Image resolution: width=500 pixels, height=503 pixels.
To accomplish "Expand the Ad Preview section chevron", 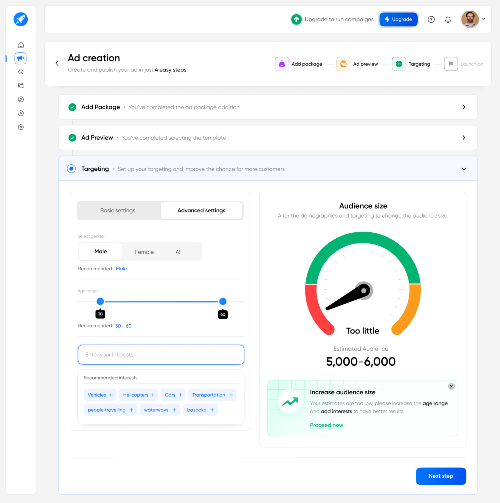I will point(464,138).
